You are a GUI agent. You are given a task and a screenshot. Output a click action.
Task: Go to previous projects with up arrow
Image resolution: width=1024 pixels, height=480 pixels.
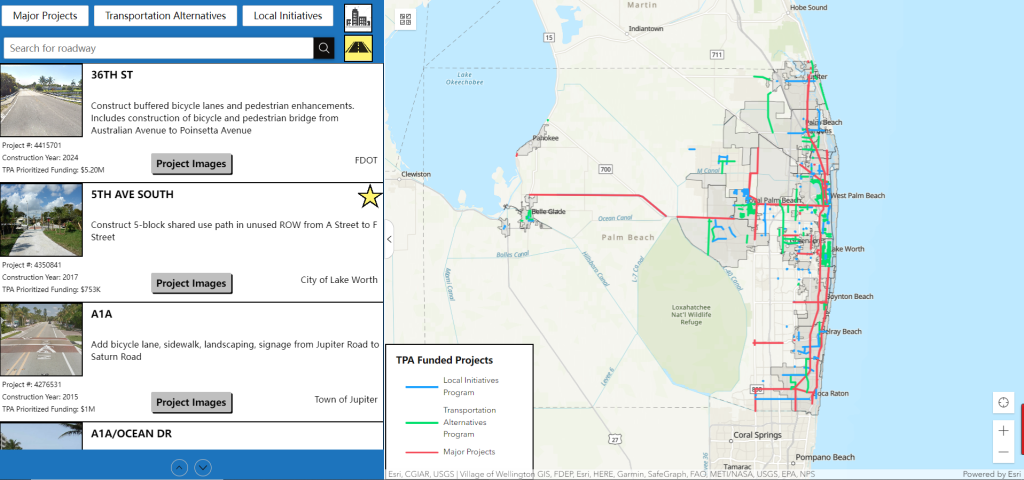(180, 468)
